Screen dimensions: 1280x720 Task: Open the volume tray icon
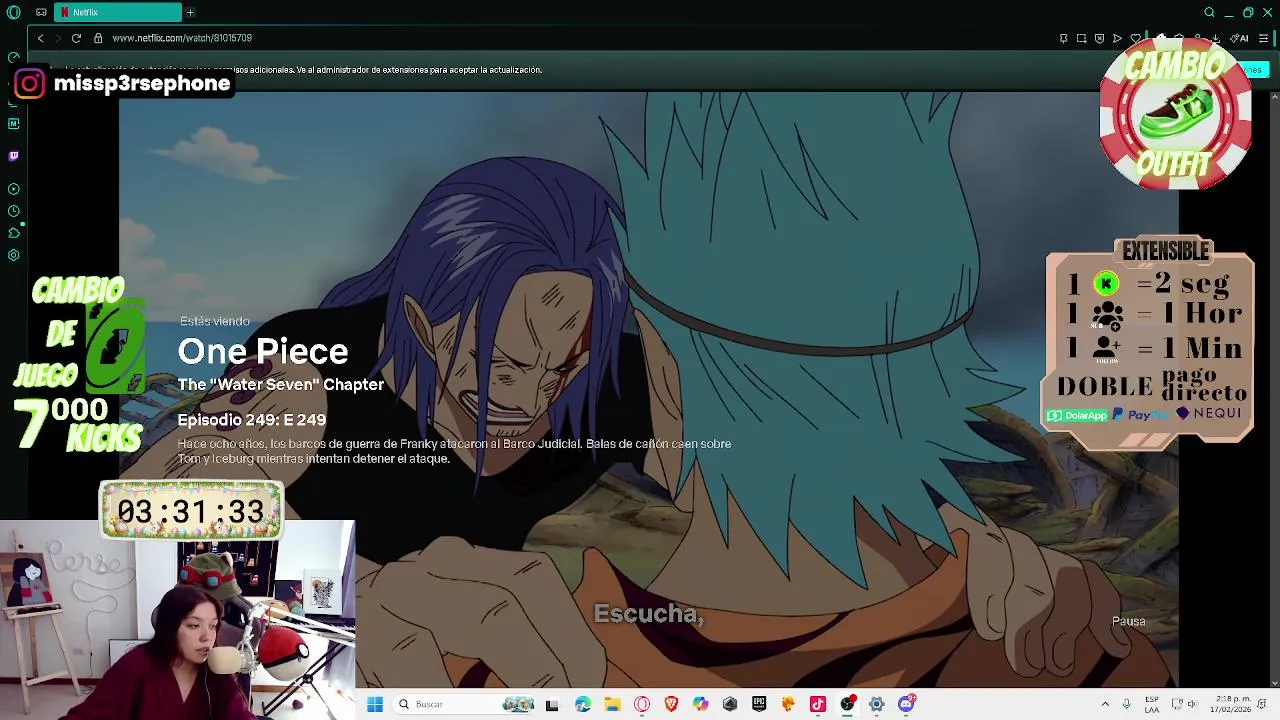1192,704
